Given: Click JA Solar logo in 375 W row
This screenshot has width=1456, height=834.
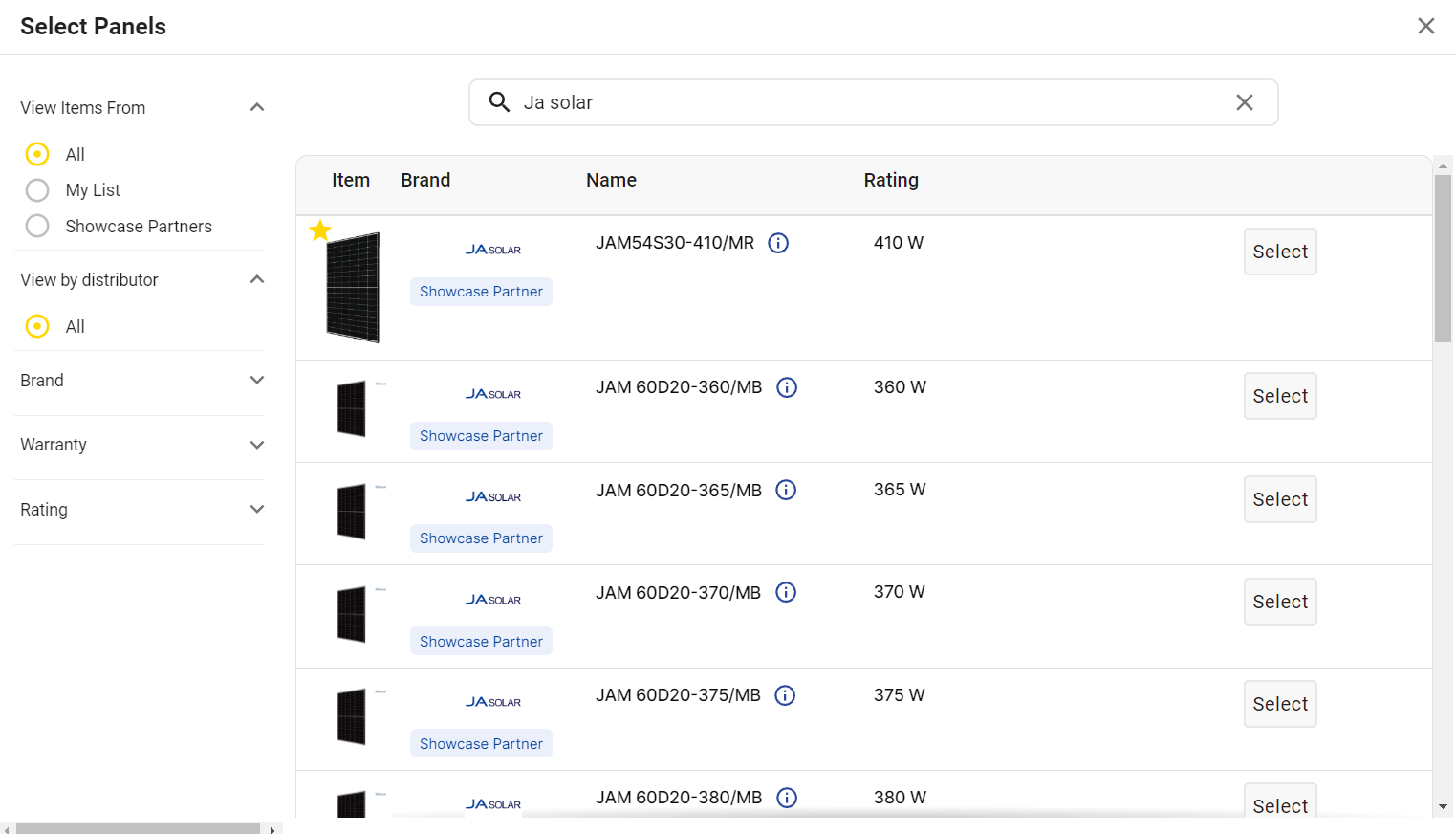Looking at the screenshot, I should [x=493, y=702].
